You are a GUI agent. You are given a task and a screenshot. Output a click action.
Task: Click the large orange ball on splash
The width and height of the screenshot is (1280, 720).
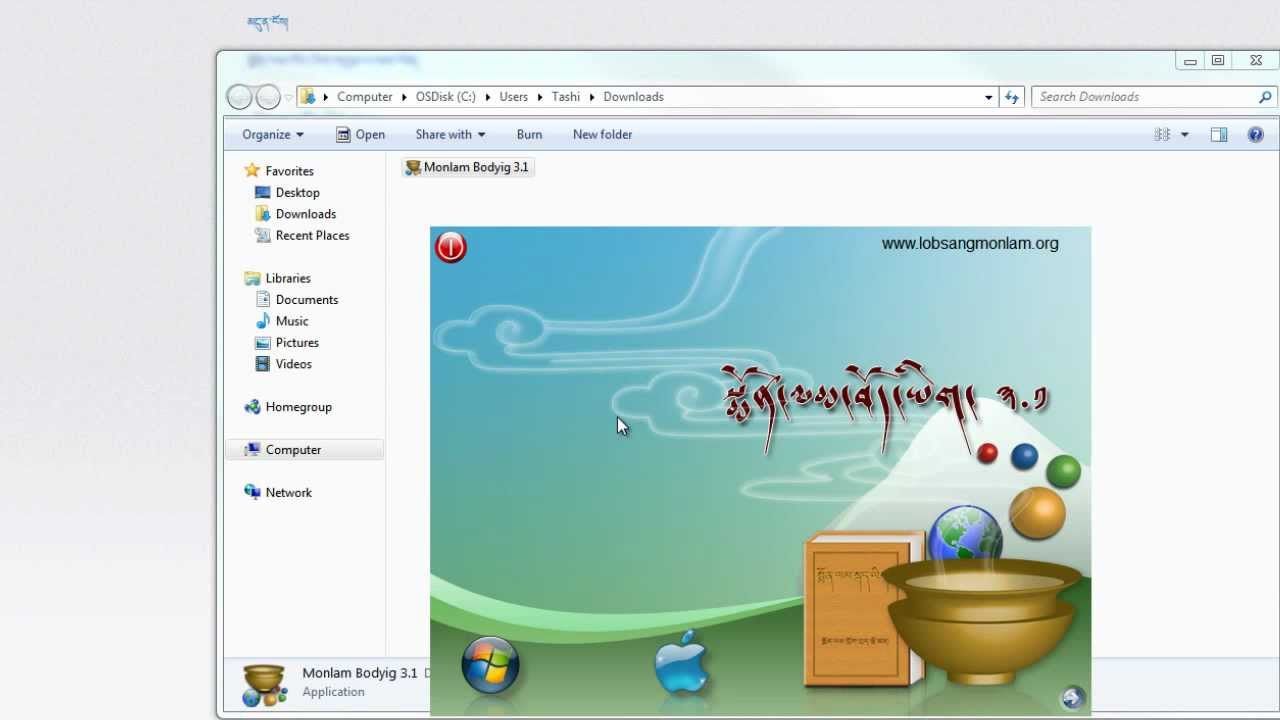(x=1037, y=513)
